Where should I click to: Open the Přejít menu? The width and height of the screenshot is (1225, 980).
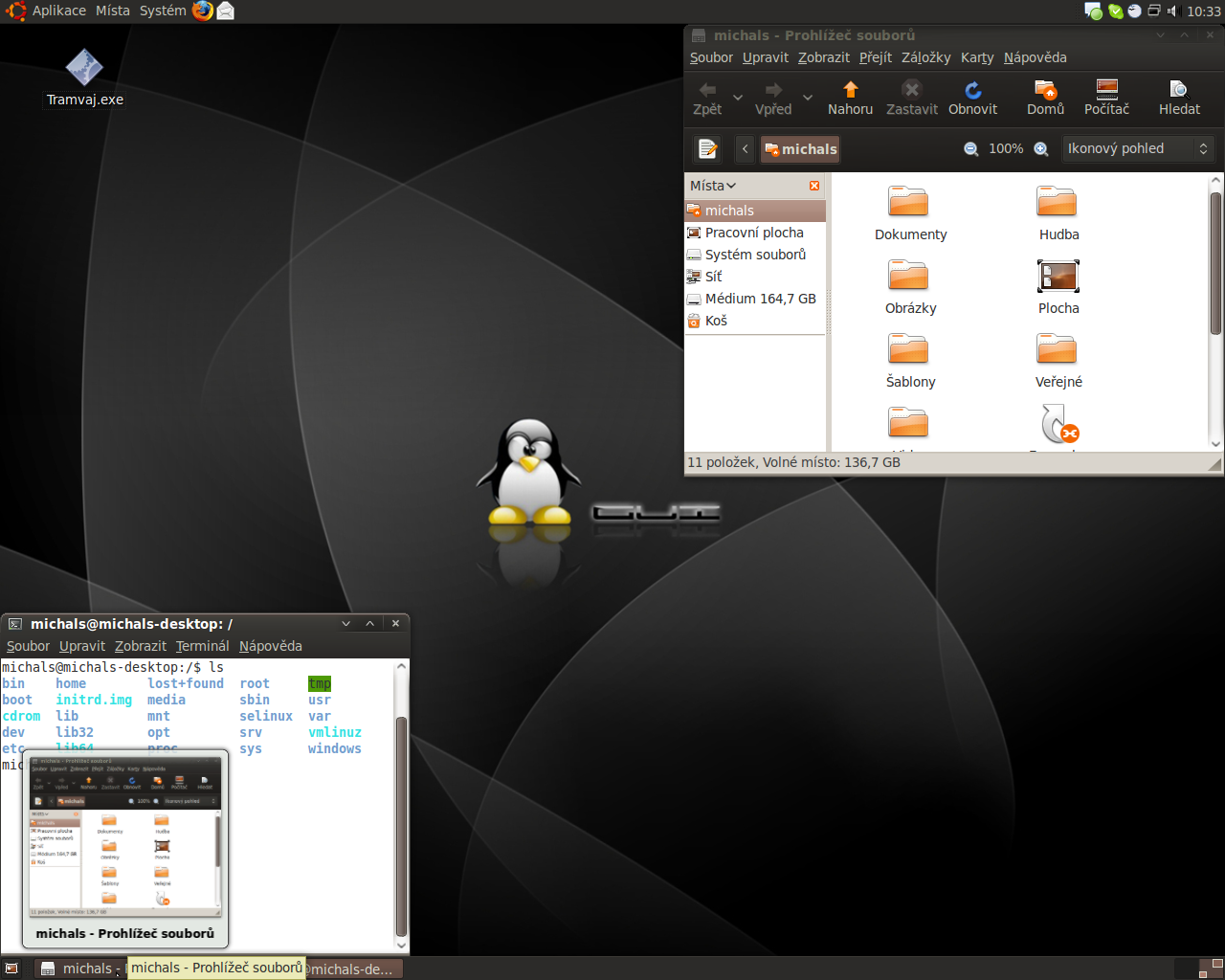[x=876, y=57]
